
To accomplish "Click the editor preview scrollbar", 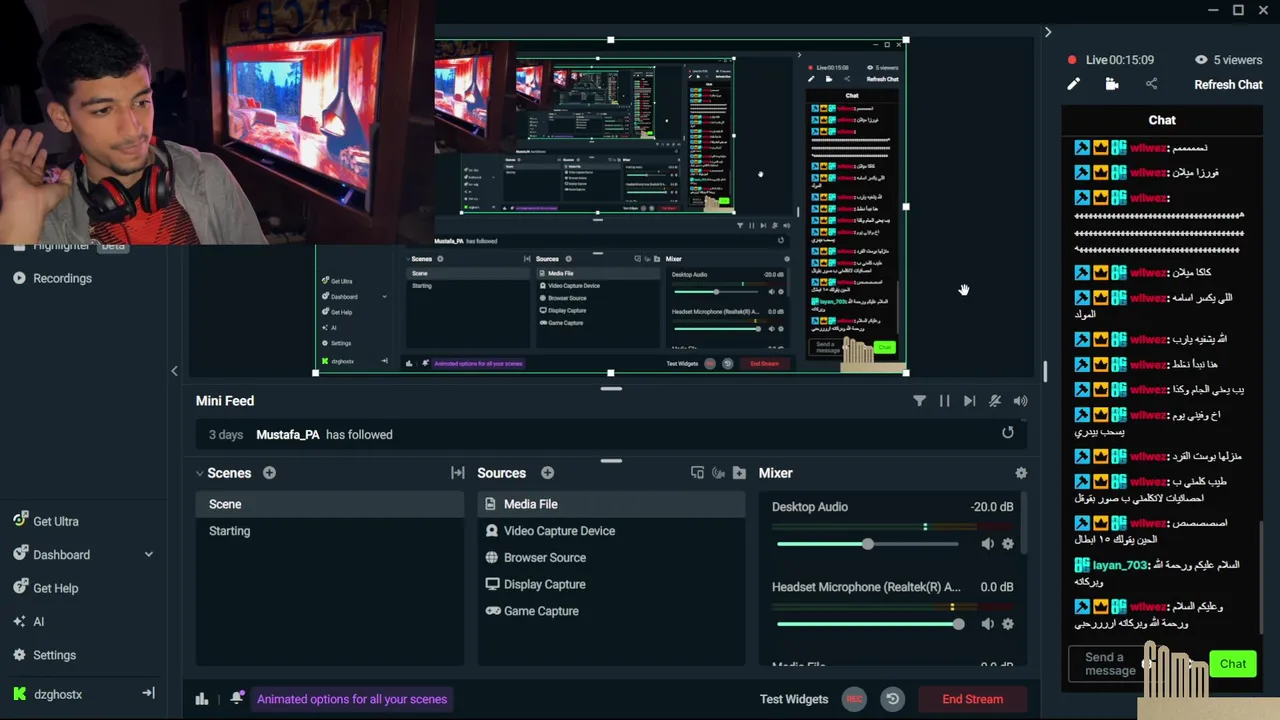I will click(x=1045, y=371).
